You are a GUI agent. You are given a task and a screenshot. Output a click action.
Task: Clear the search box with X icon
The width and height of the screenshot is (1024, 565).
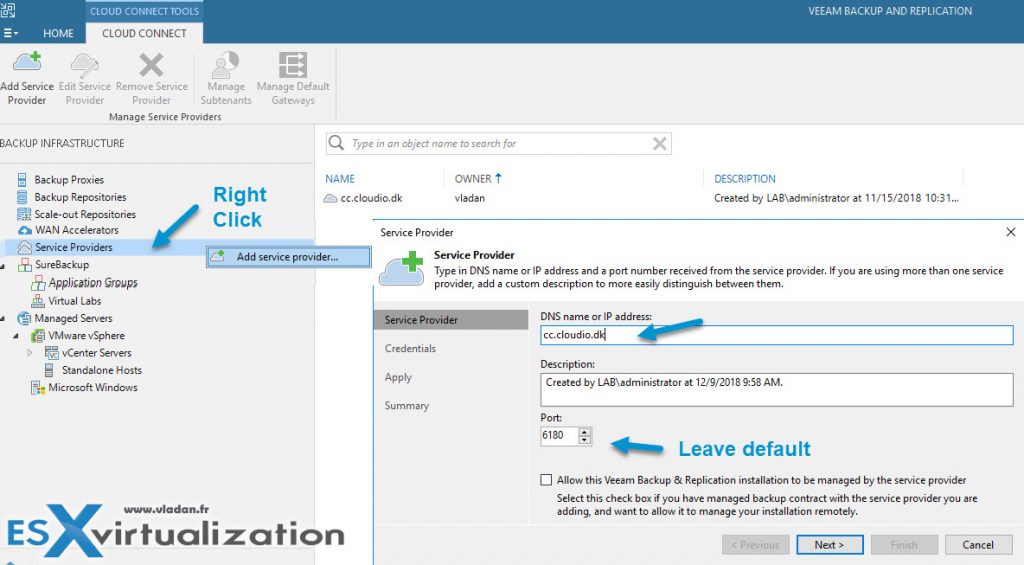click(659, 144)
